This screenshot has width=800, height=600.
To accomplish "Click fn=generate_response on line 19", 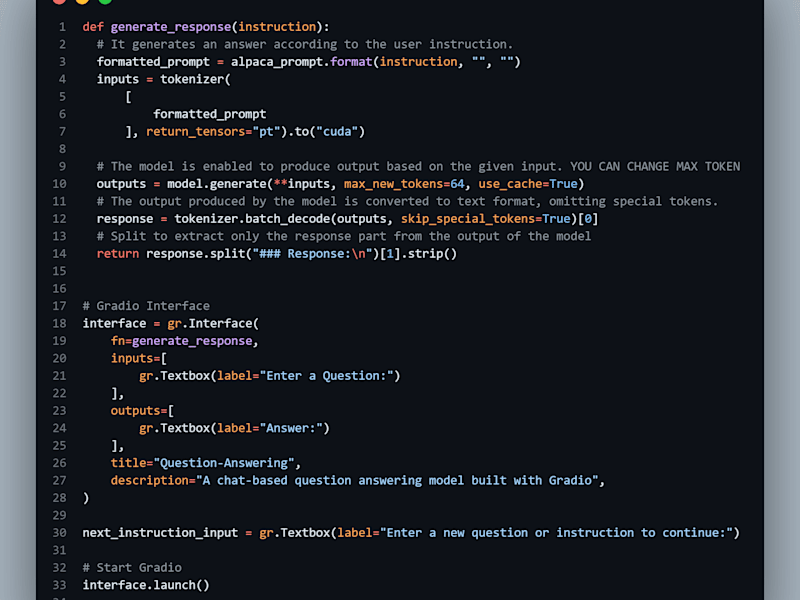I will (x=182, y=341).
